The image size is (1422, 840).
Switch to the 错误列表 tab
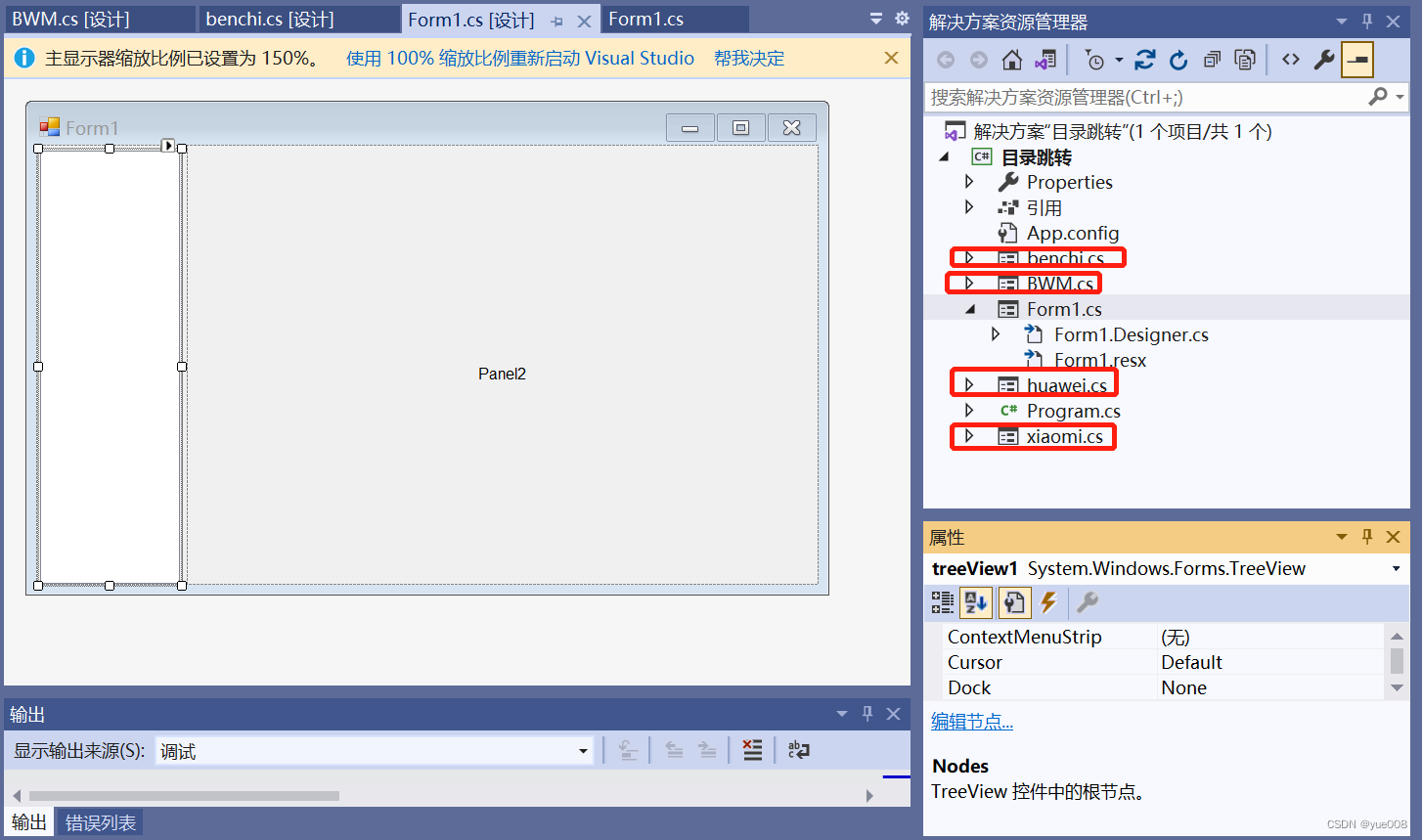point(101,822)
